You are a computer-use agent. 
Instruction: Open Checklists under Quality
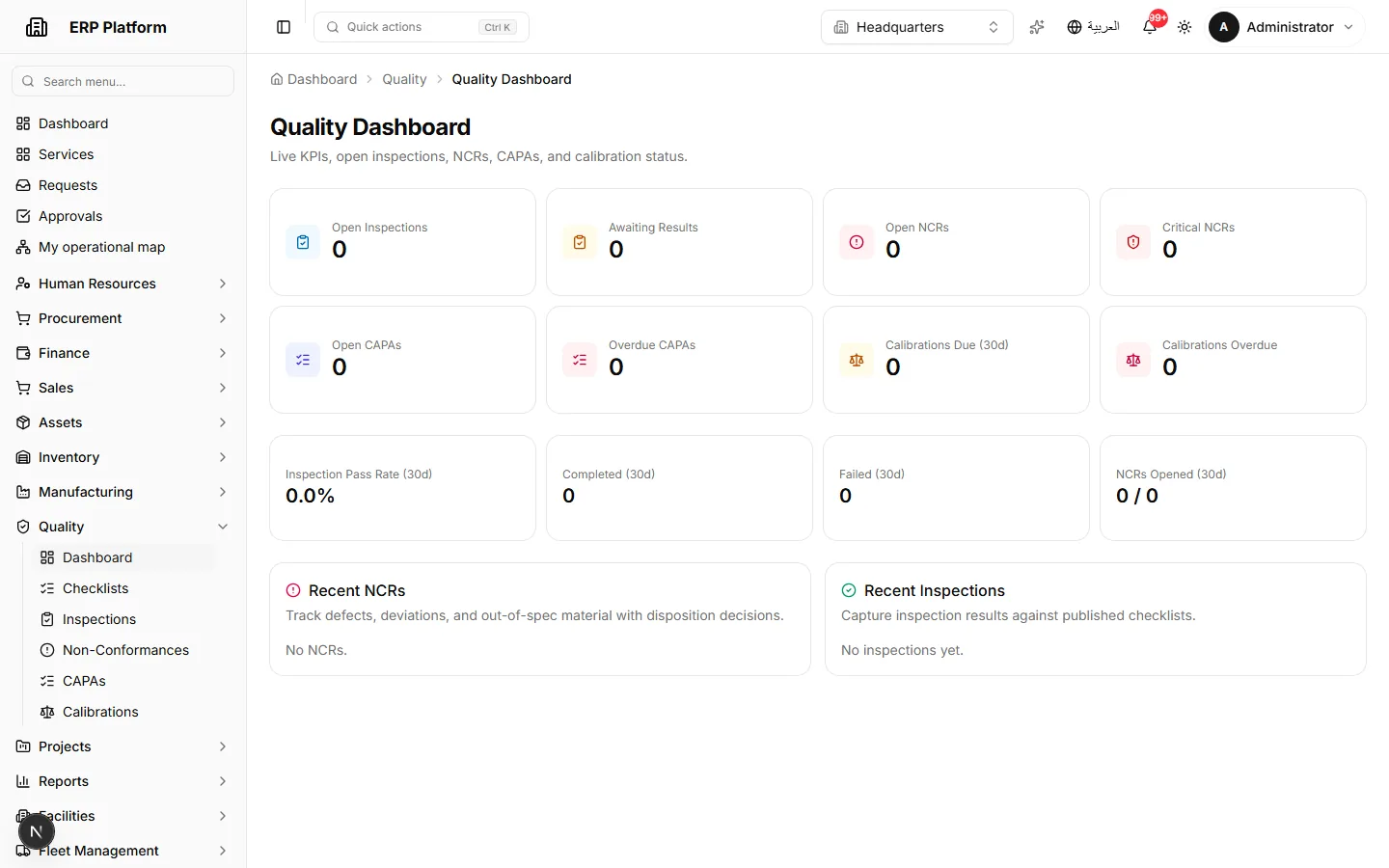[125, 588]
